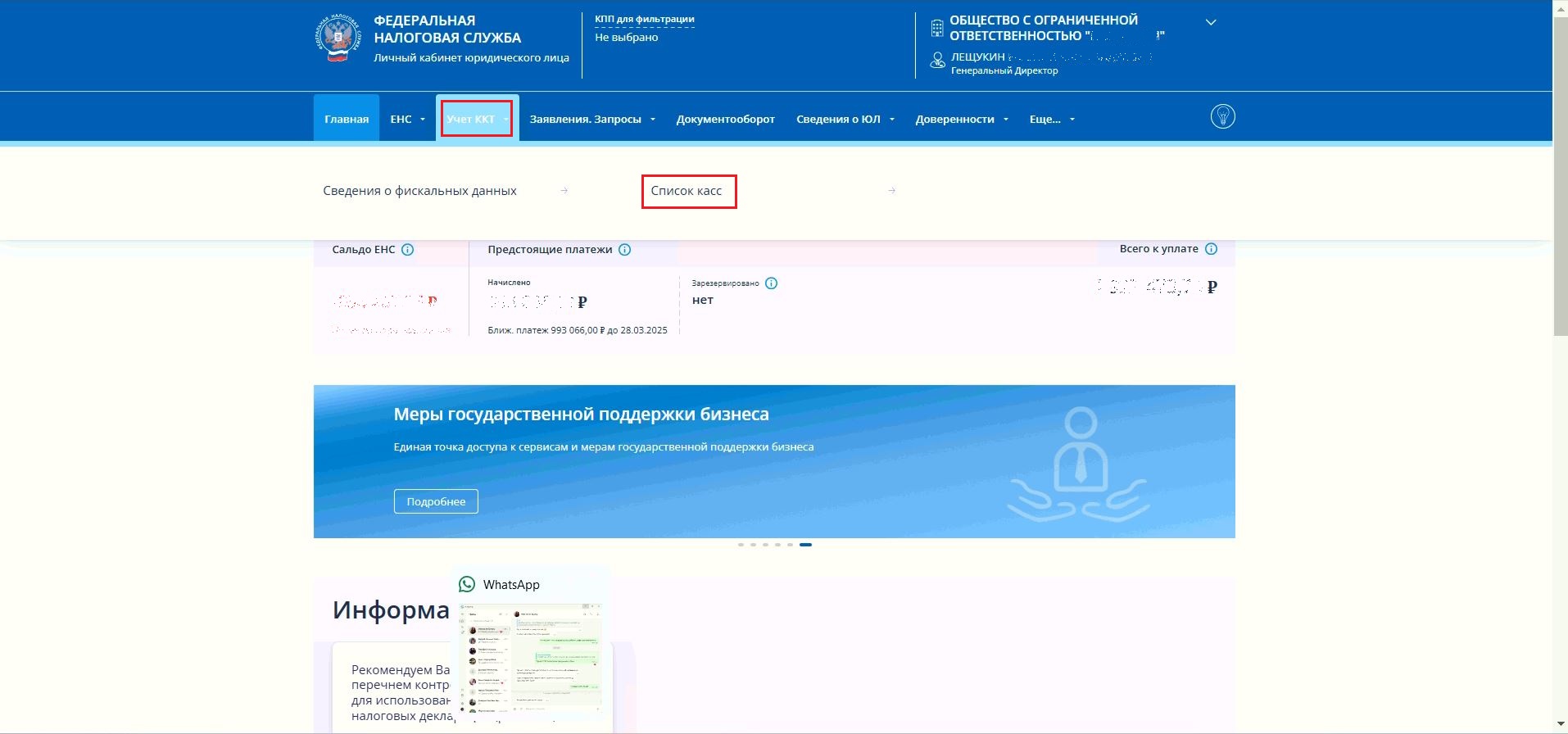Go to the Главная tab

coord(347,120)
